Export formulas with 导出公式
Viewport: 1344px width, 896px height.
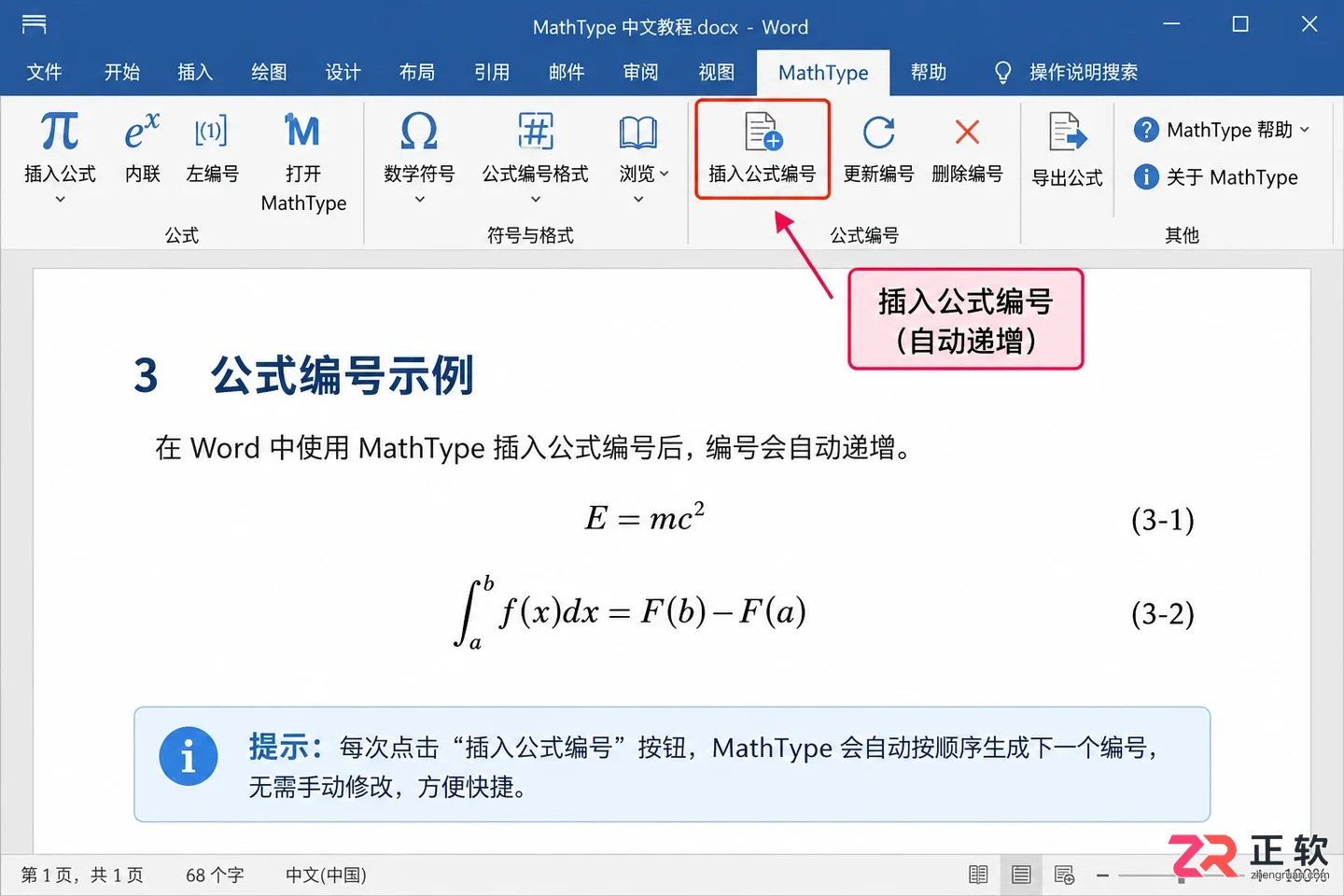(x=1067, y=149)
